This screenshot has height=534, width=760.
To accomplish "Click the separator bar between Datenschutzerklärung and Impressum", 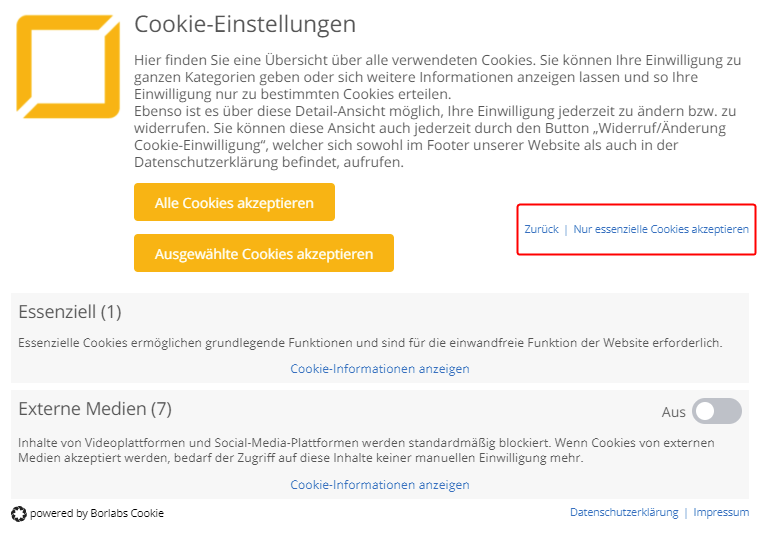I will (686, 513).
